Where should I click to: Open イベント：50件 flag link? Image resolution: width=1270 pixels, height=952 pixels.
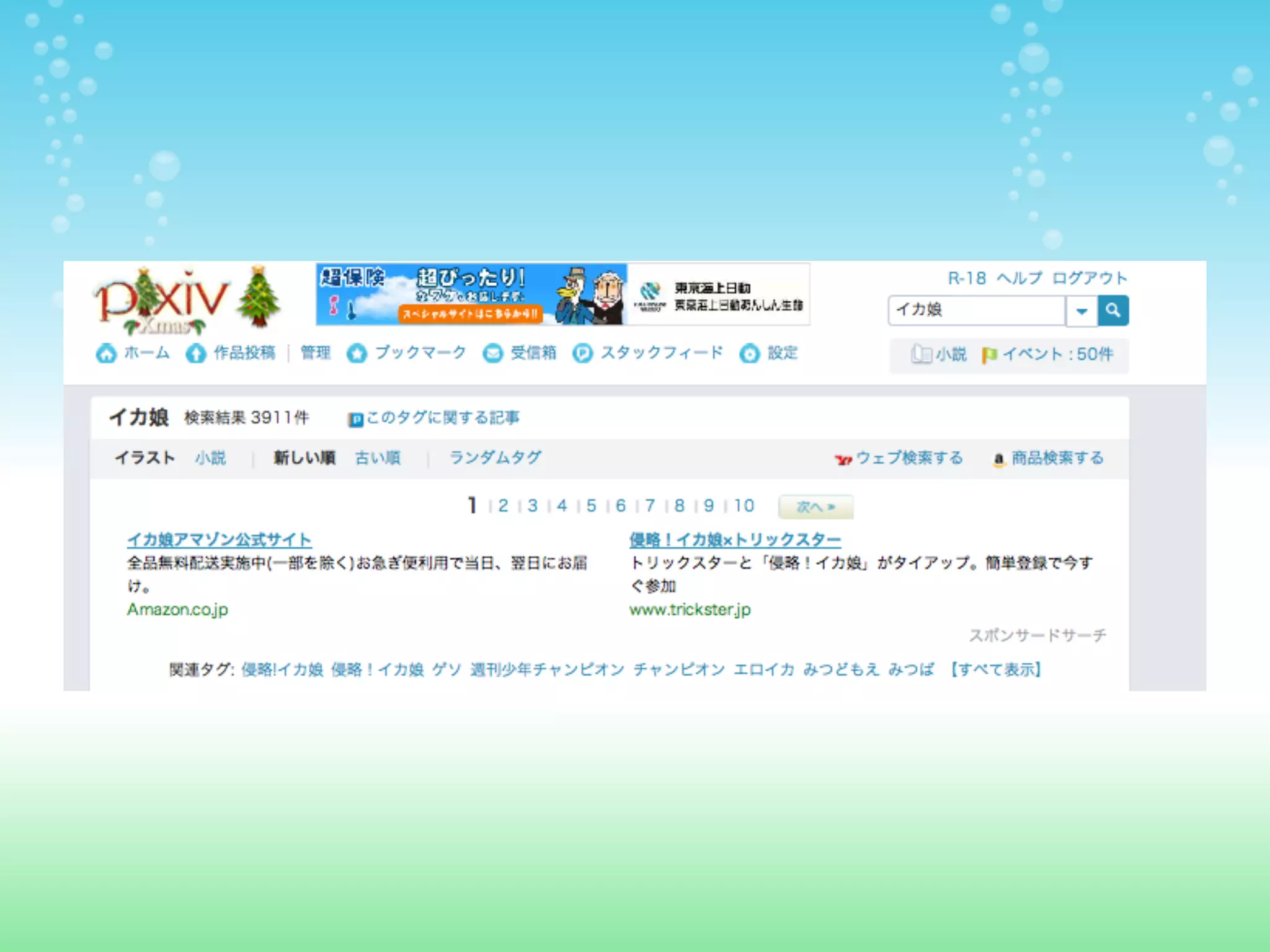click(1048, 355)
